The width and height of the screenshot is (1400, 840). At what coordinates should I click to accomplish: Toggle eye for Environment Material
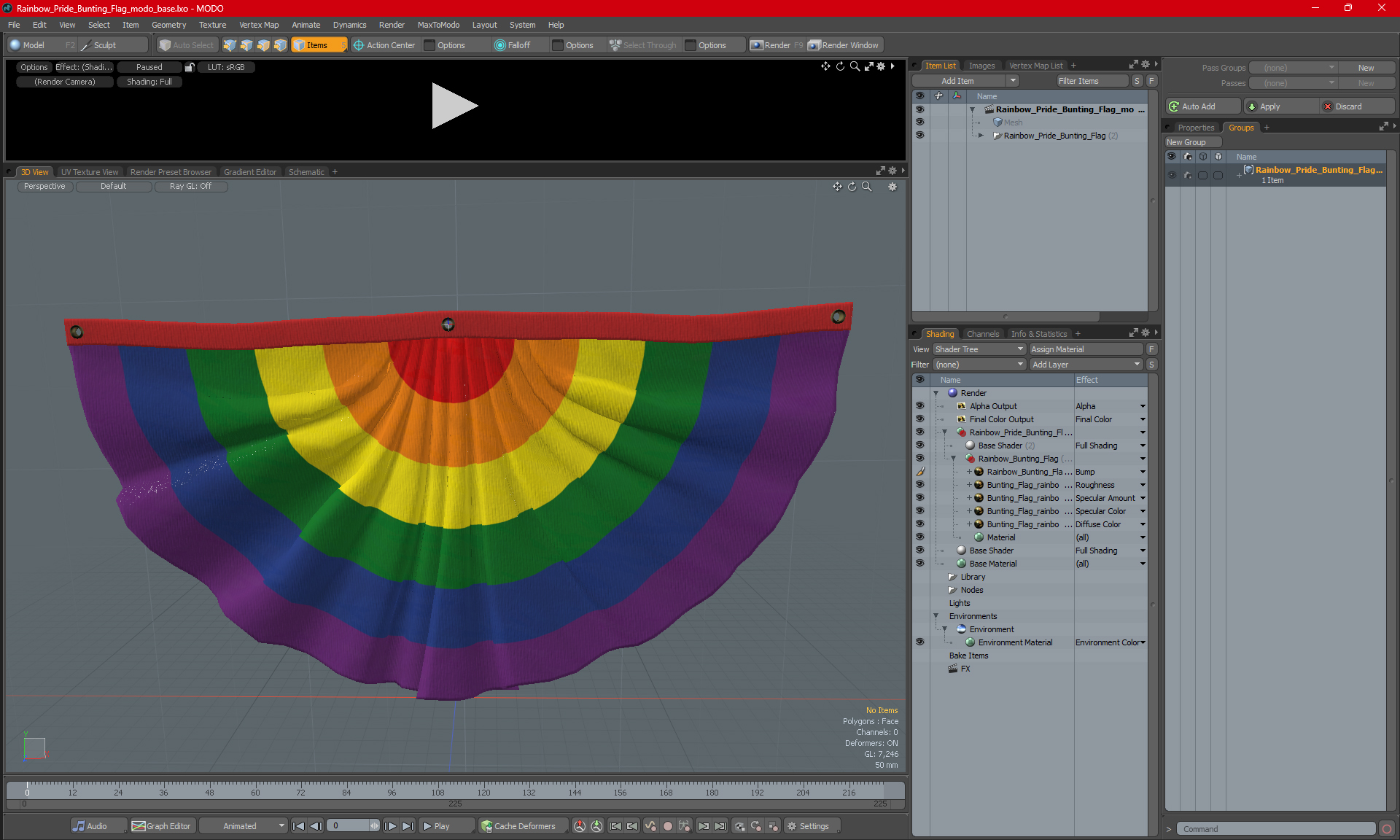point(919,642)
